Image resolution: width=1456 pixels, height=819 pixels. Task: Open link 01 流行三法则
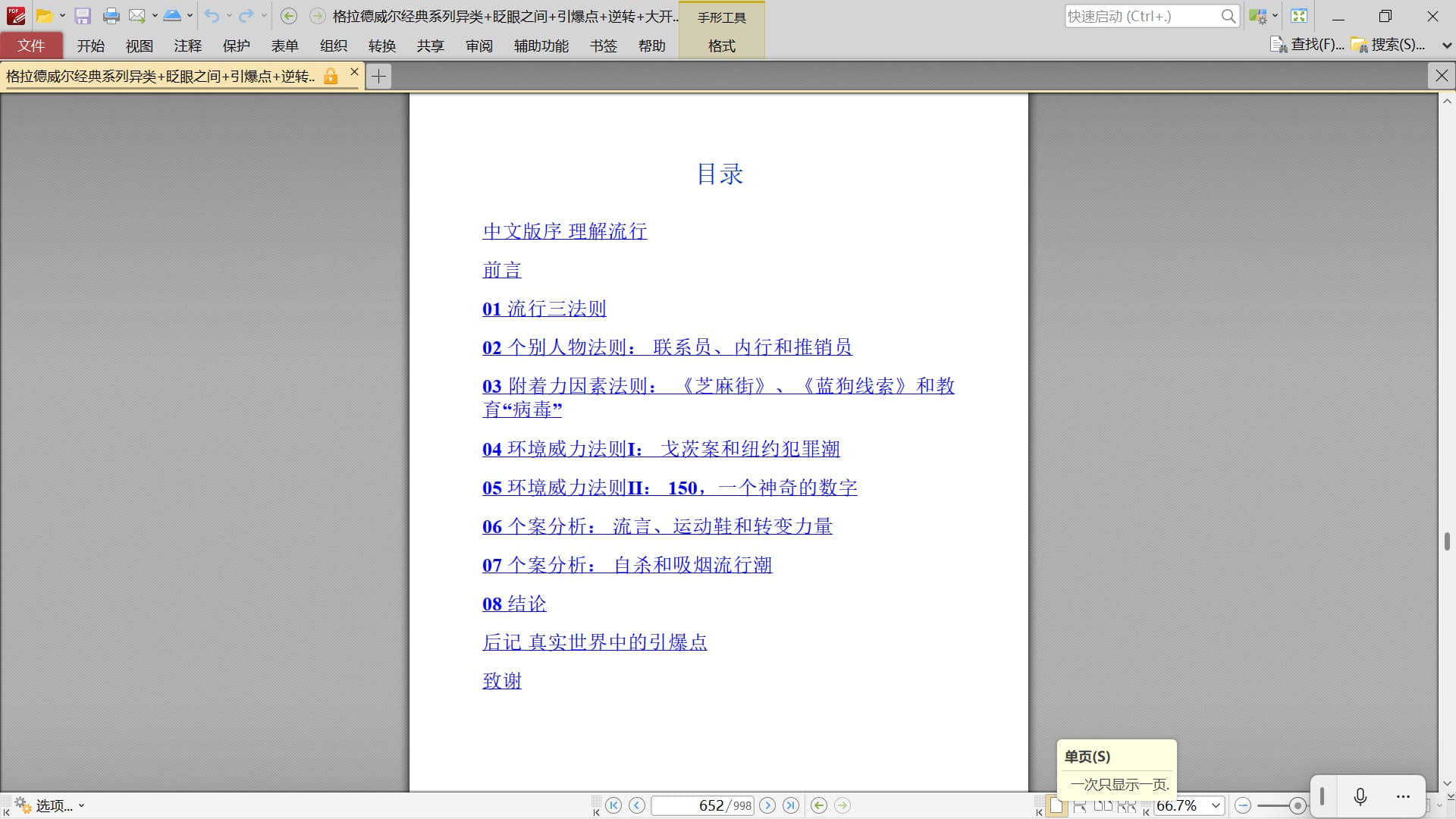(x=544, y=309)
